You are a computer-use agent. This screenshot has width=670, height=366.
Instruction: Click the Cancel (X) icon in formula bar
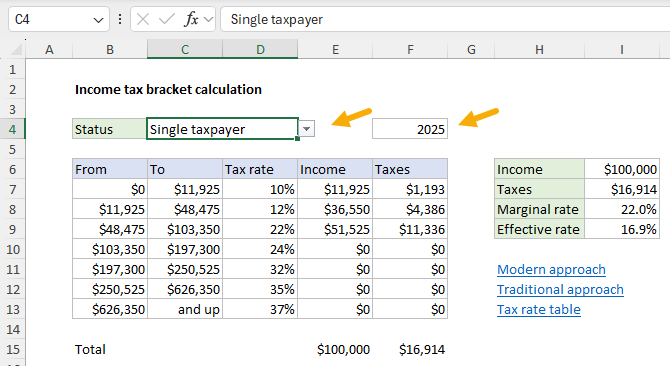click(x=143, y=19)
